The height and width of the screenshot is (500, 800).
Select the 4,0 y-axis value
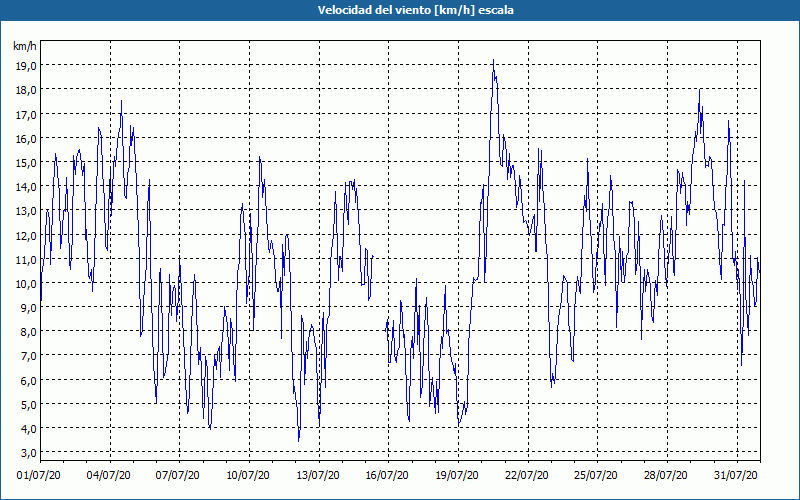[x=29, y=429]
